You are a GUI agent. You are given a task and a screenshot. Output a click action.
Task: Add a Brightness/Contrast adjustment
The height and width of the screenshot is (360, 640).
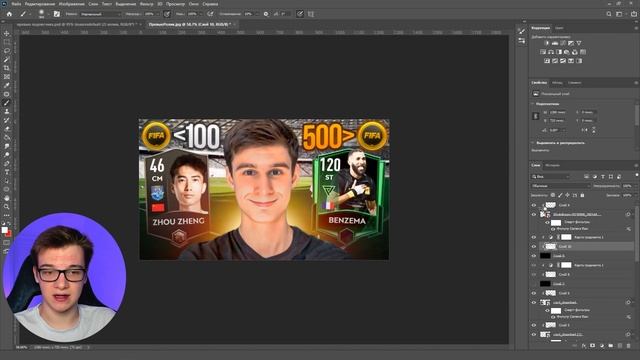[547, 43]
